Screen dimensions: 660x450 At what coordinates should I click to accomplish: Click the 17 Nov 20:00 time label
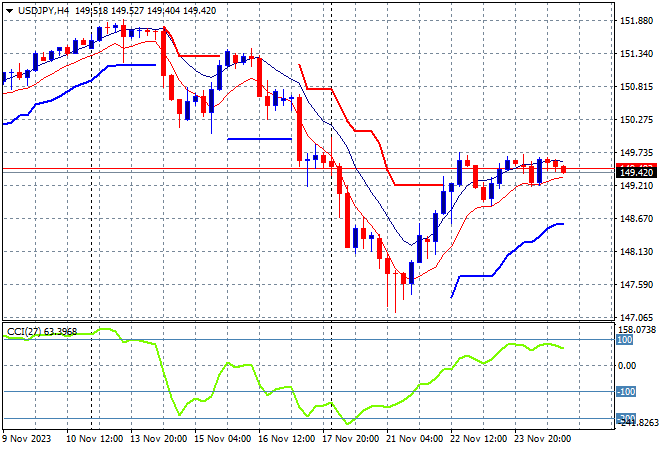[x=351, y=439]
